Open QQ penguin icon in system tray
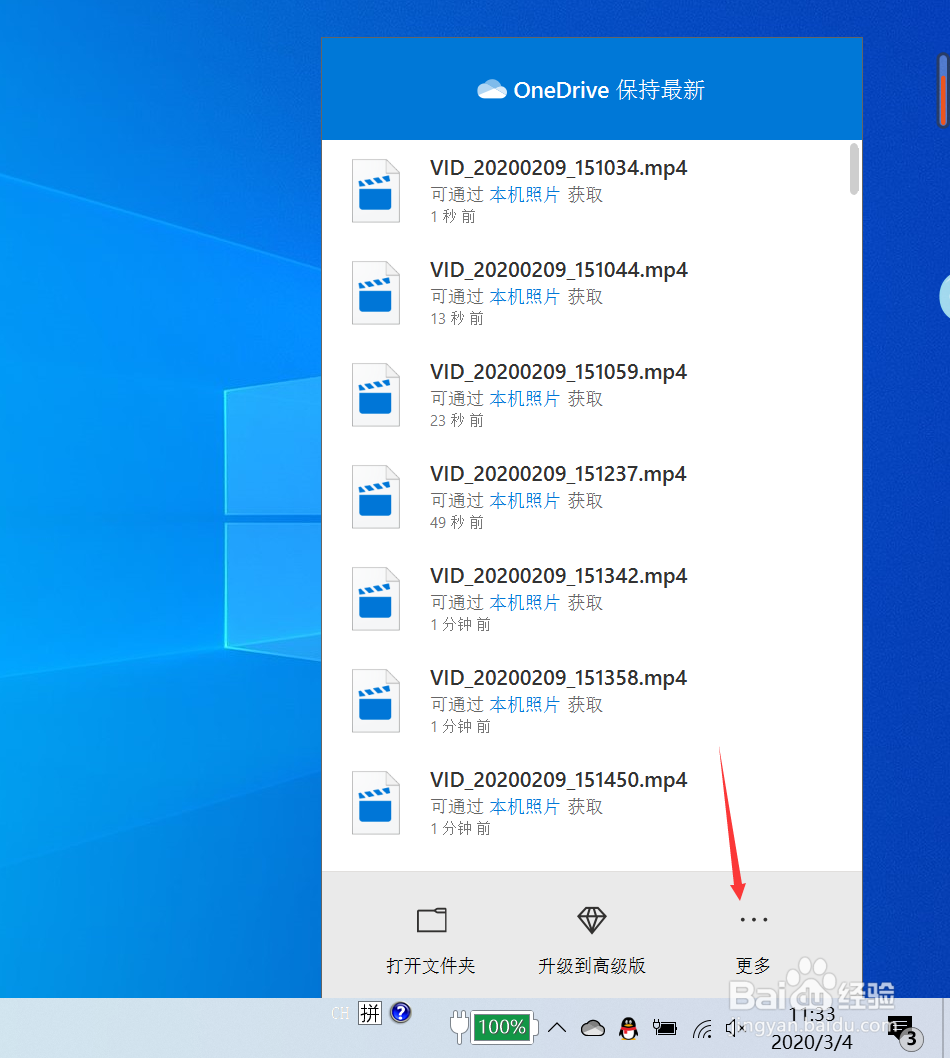The height and width of the screenshot is (1058, 950). (628, 1028)
